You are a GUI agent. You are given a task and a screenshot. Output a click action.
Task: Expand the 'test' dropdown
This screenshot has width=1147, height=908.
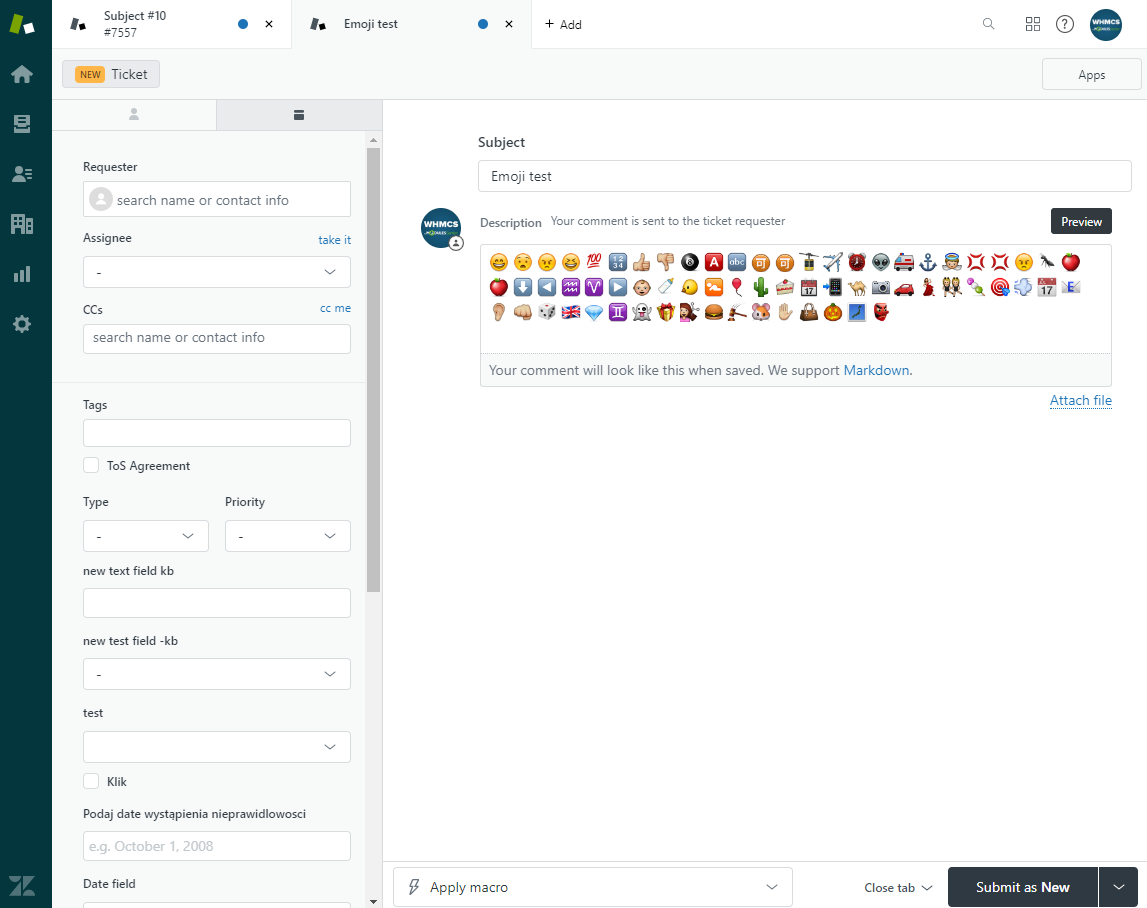217,747
